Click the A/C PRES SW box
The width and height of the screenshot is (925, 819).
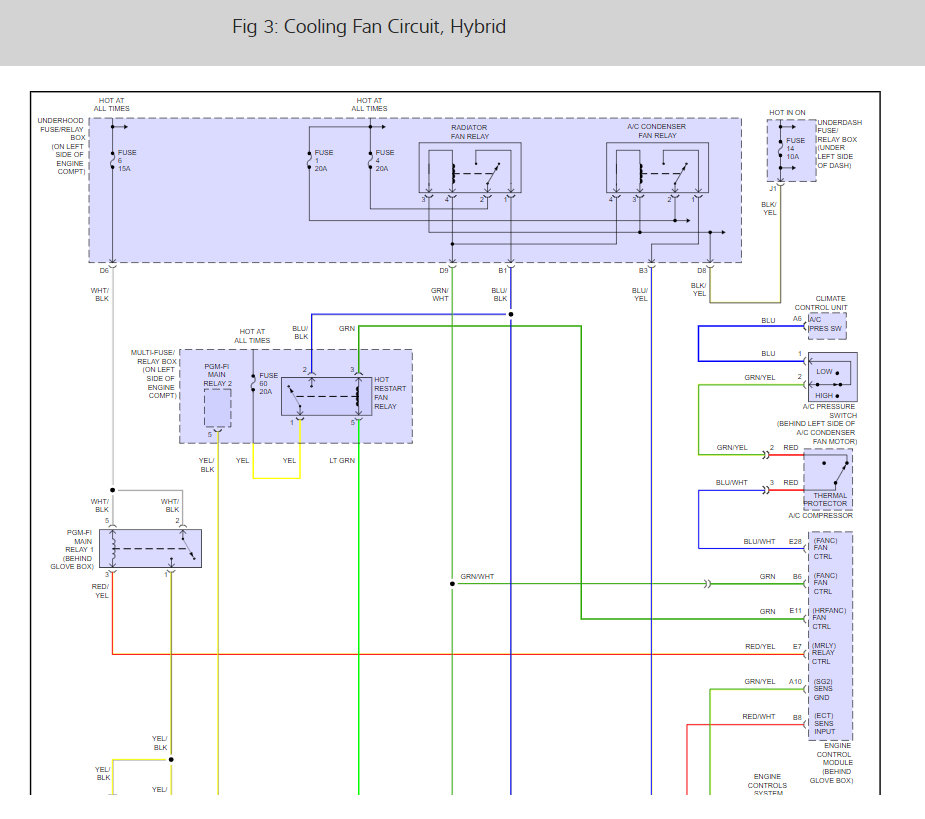[x=826, y=326]
